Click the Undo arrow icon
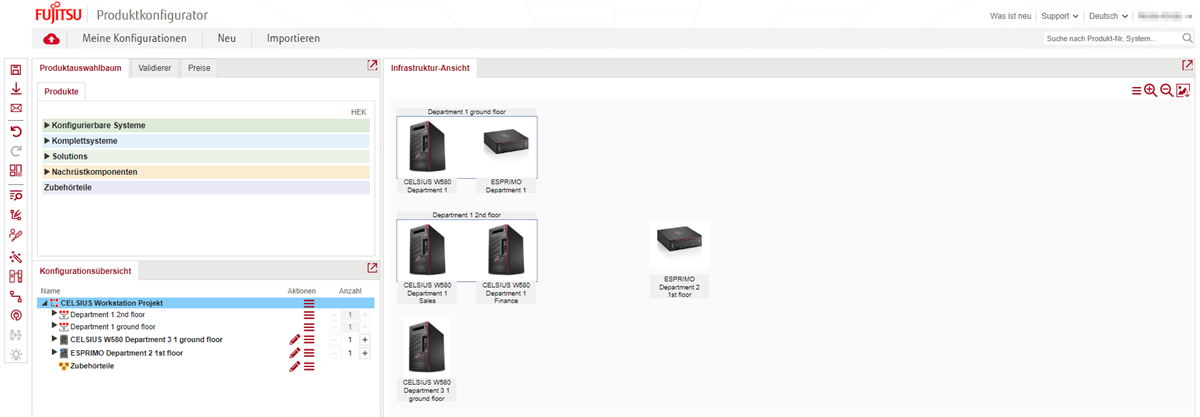 click(16, 132)
